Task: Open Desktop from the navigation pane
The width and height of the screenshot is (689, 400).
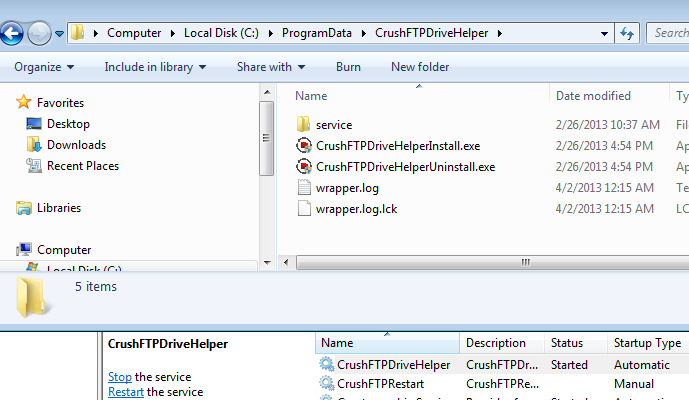Action: click(68, 124)
